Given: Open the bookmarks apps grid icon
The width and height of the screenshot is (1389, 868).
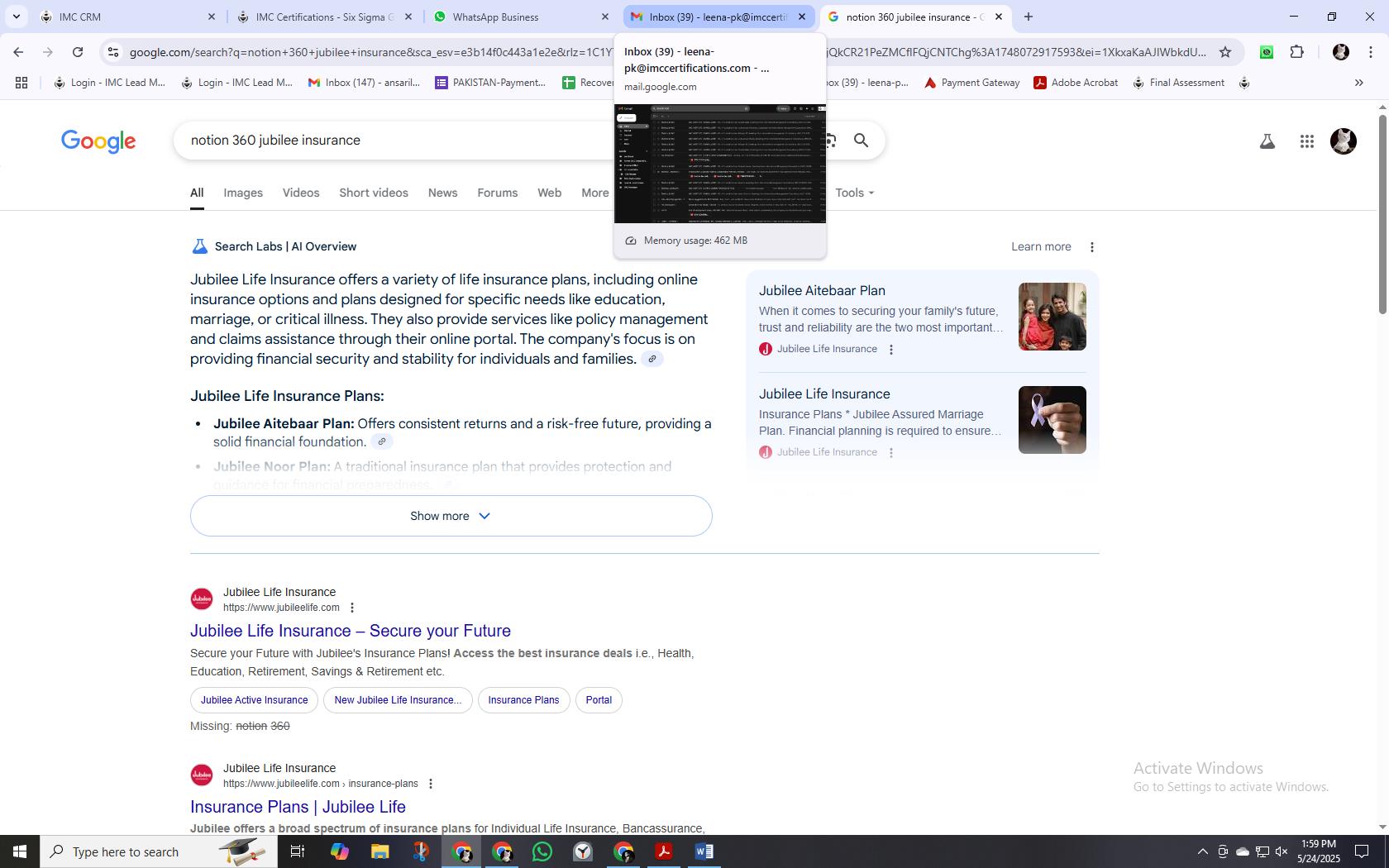Looking at the screenshot, I should (21, 83).
